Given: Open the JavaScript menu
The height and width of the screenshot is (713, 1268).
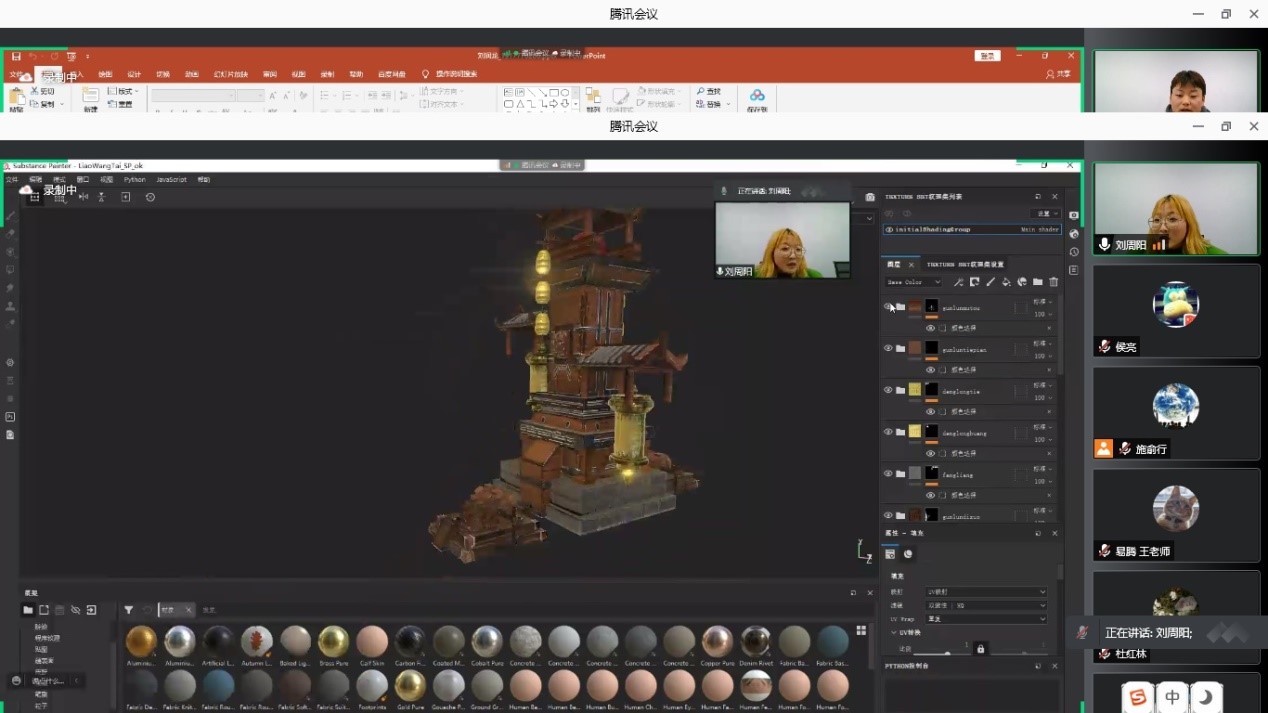Looking at the screenshot, I should 171,180.
